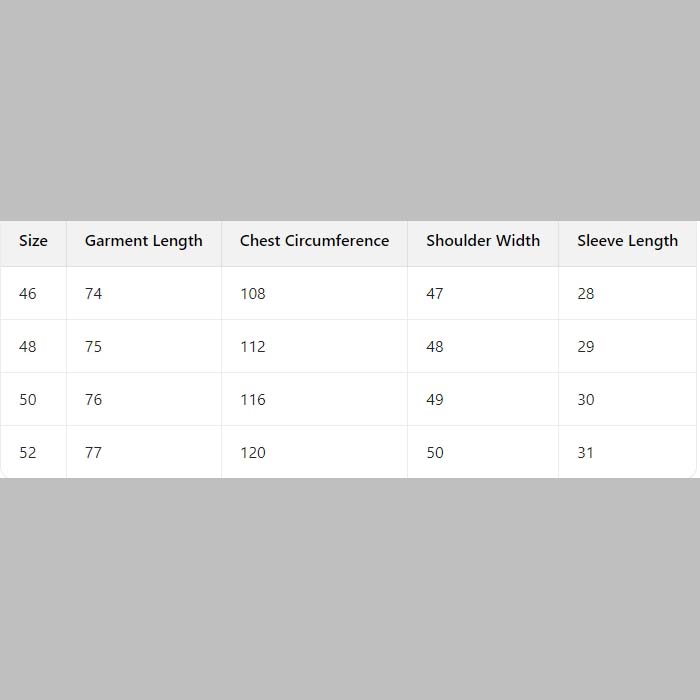Click the Size column header
700x700 pixels.
point(33,241)
